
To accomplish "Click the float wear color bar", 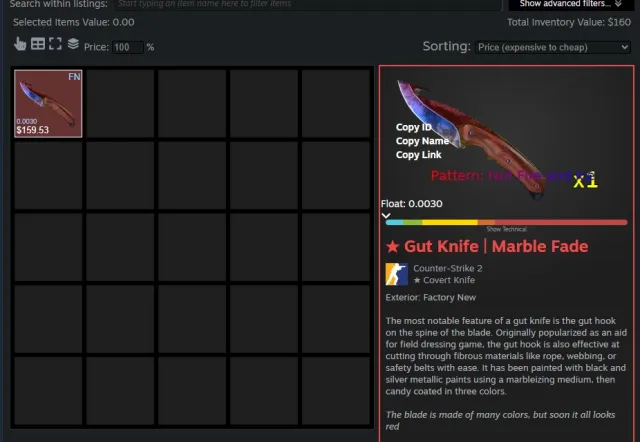I will [x=506, y=222].
